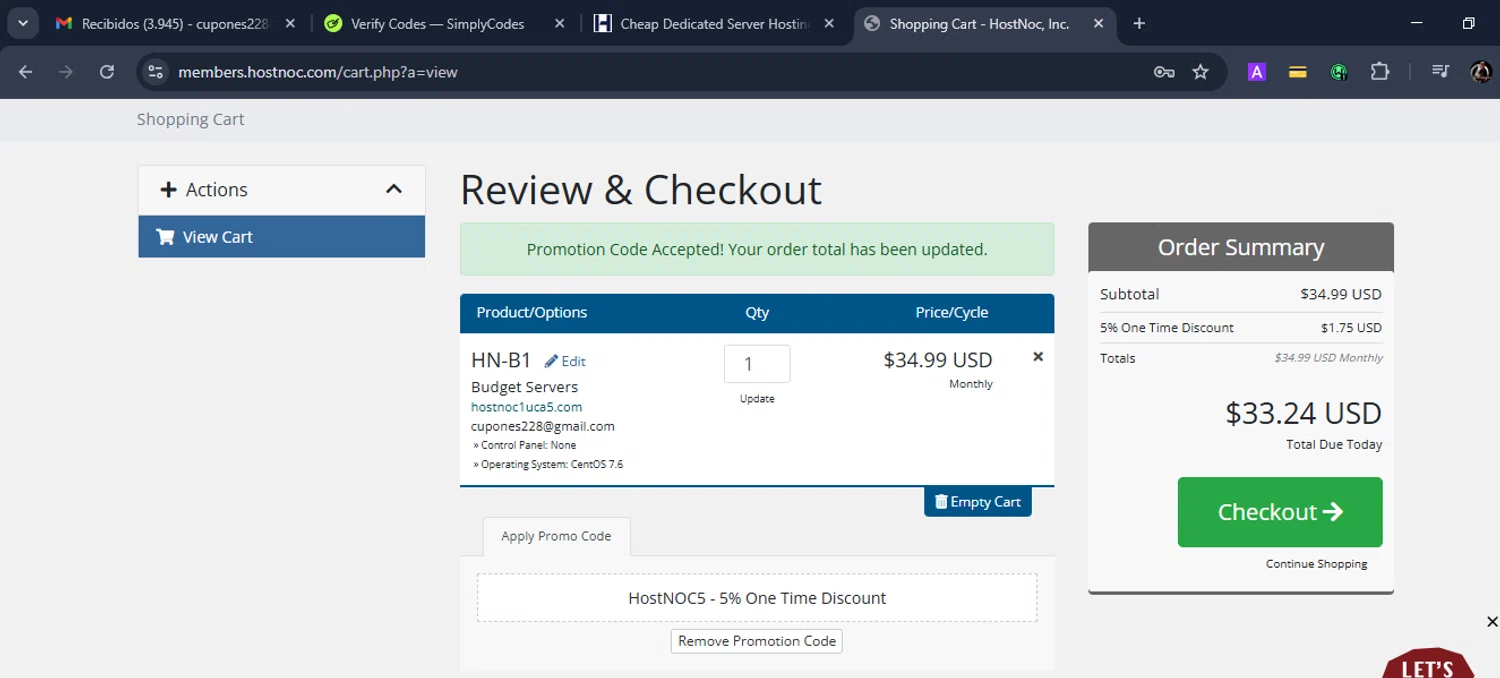The image size is (1500, 678).
Task: Click the Total Due Today label
Action: (1334, 444)
